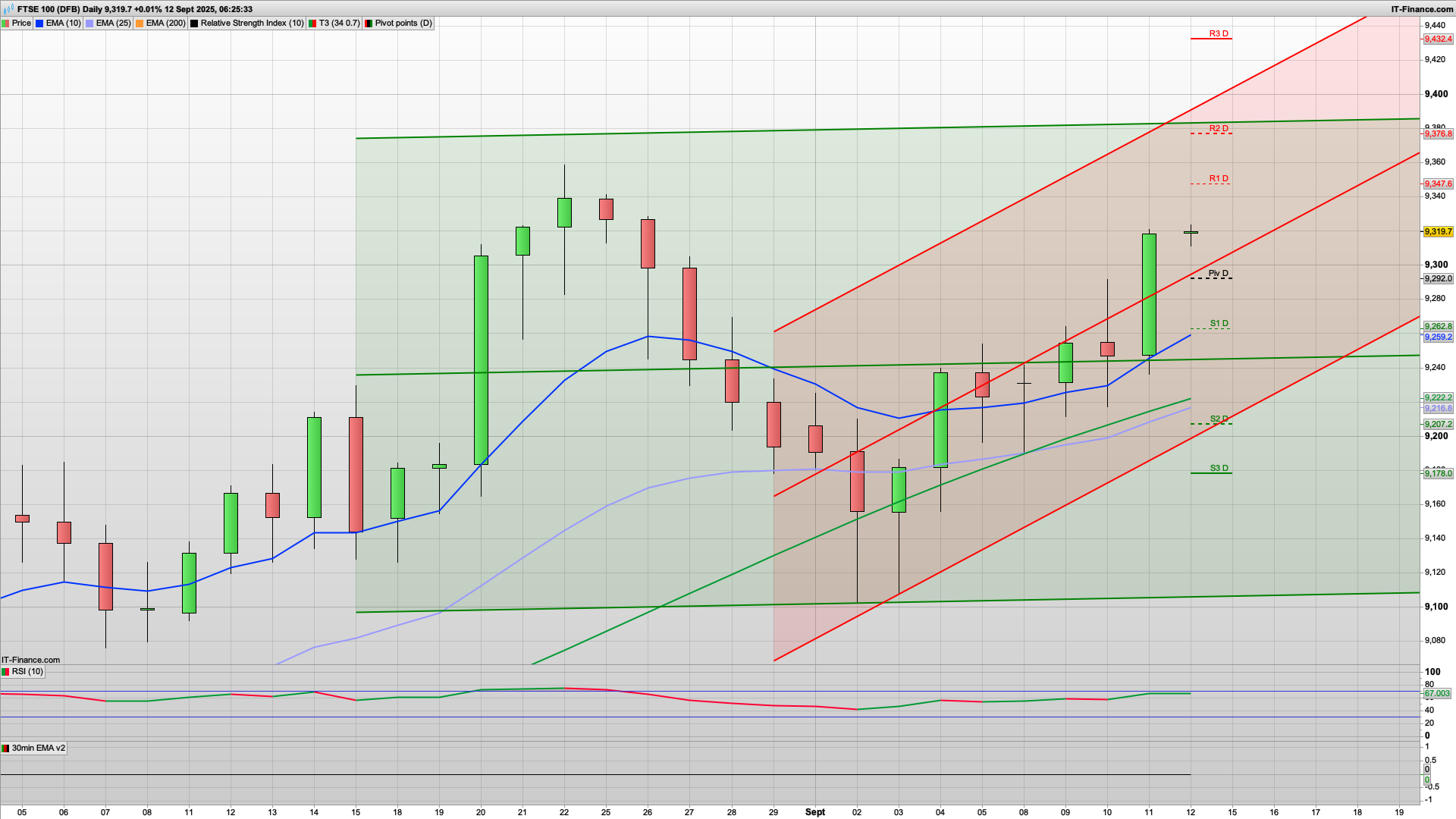Image resolution: width=1456 pixels, height=819 pixels.
Task: Open the EMA (25) indicator settings
Action: 108,24
